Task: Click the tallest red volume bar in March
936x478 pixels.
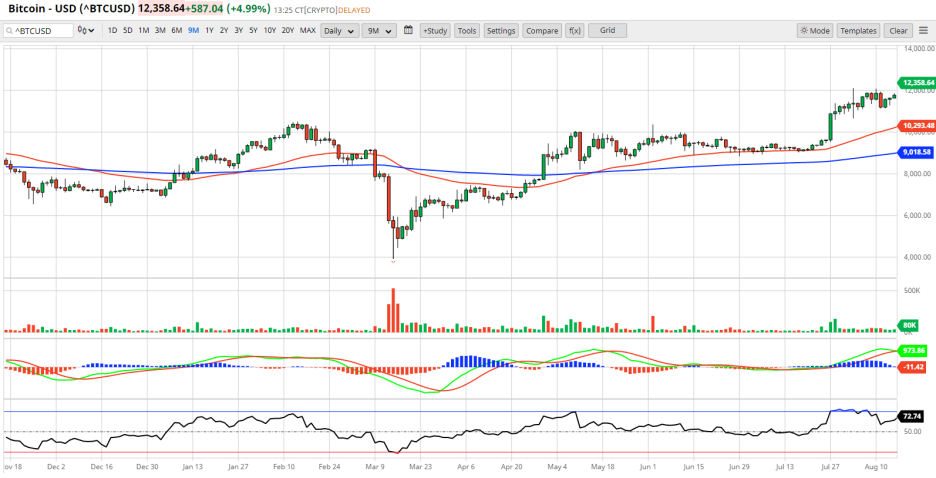Action: coord(393,310)
